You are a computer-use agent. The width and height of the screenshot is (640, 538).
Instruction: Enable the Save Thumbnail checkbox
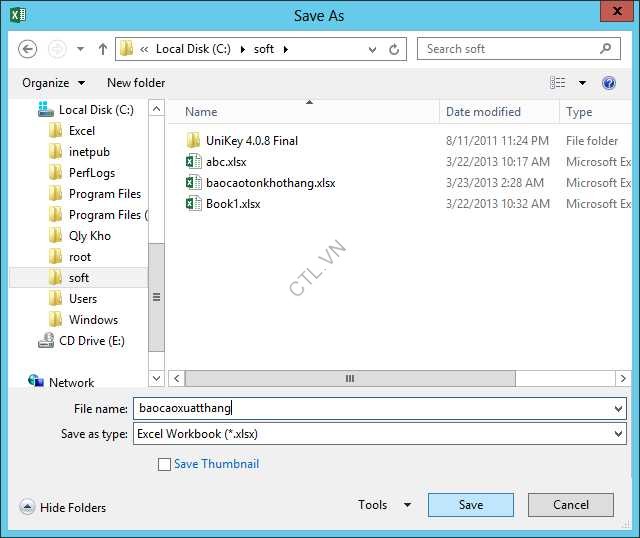click(164, 464)
